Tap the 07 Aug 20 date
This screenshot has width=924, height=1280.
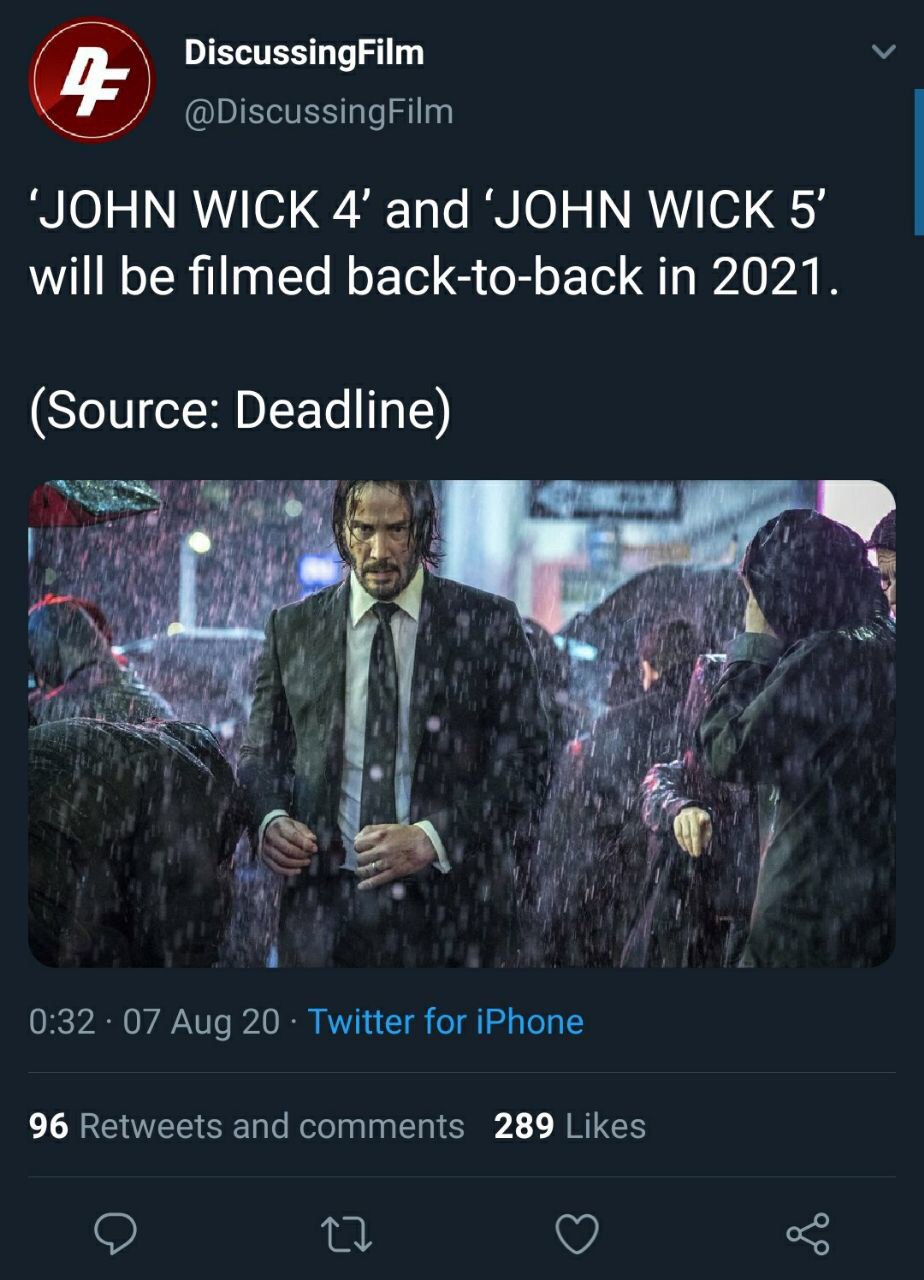(x=201, y=1021)
